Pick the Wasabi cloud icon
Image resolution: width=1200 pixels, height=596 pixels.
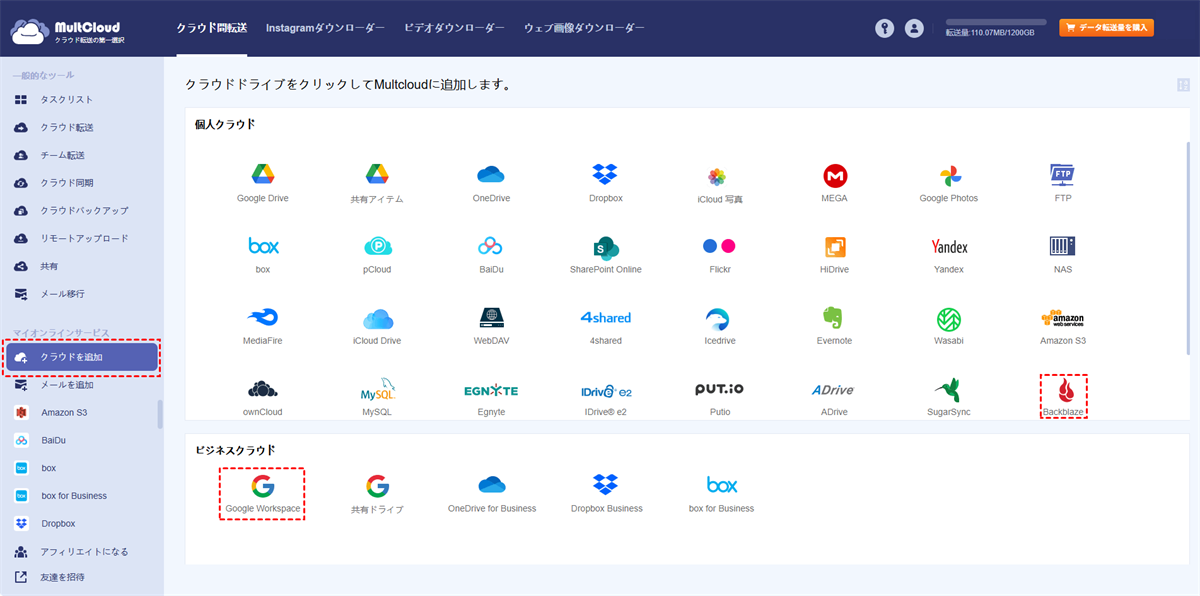click(949, 319)
